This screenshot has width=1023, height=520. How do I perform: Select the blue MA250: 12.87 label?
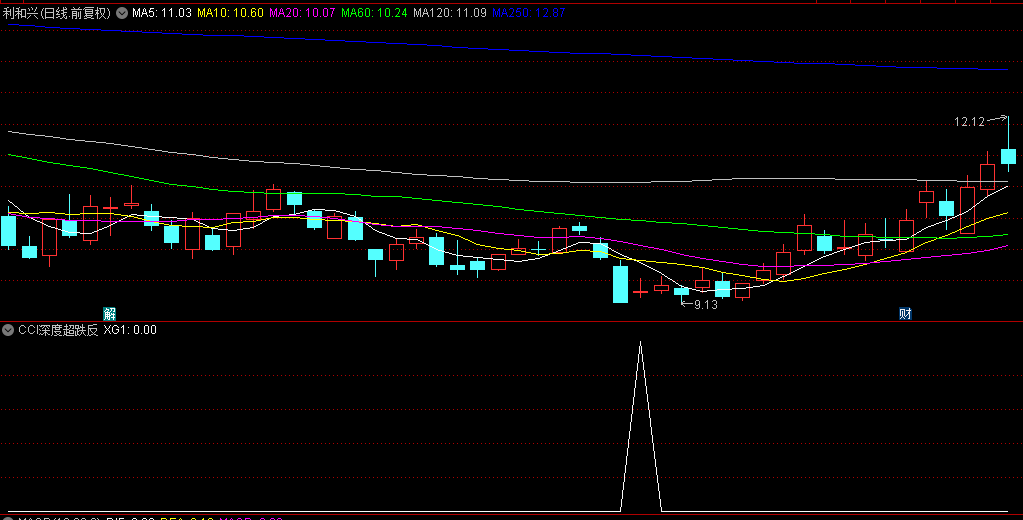(528, 13)
